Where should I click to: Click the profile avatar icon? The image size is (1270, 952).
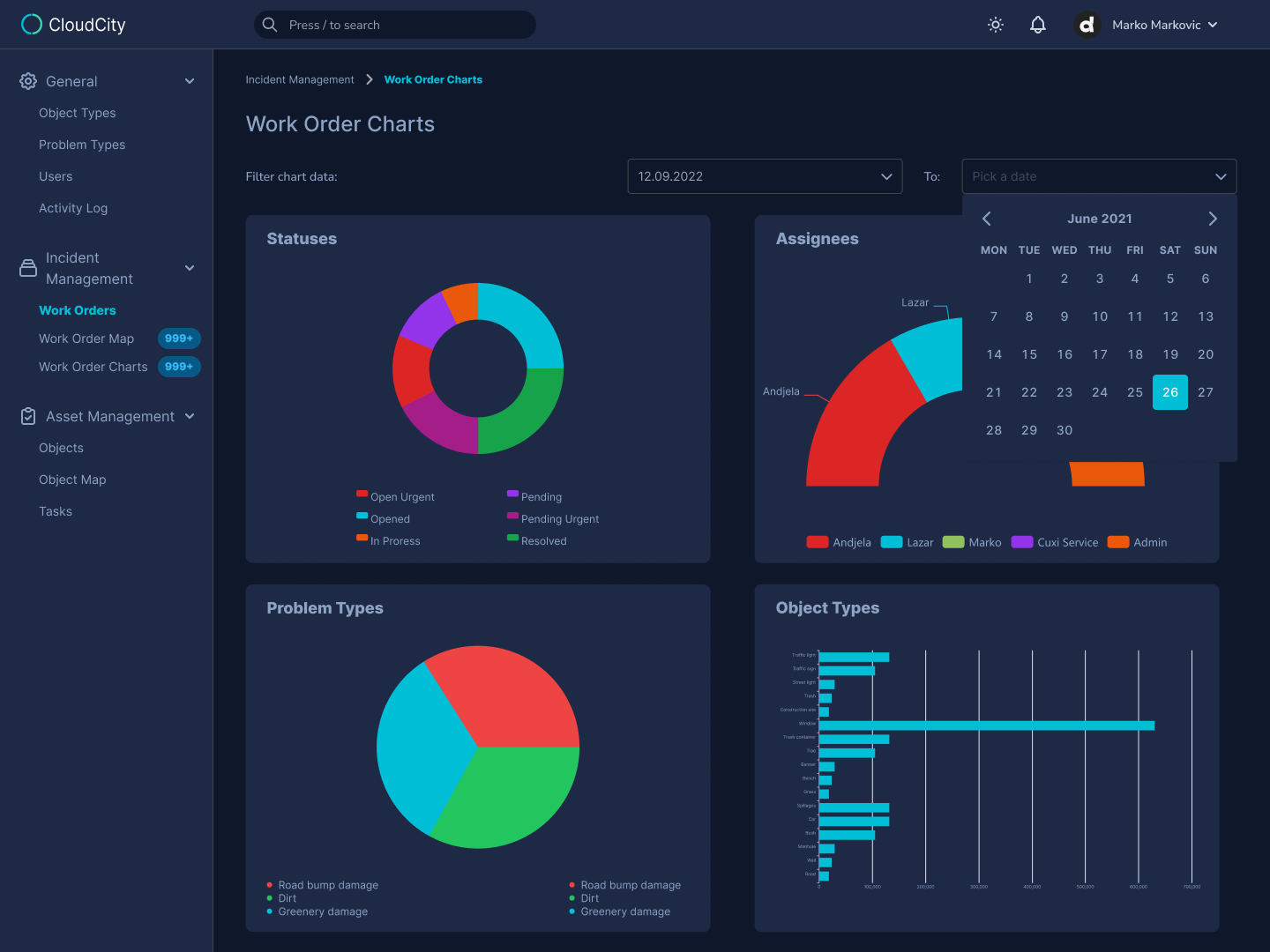(1087, 24)
